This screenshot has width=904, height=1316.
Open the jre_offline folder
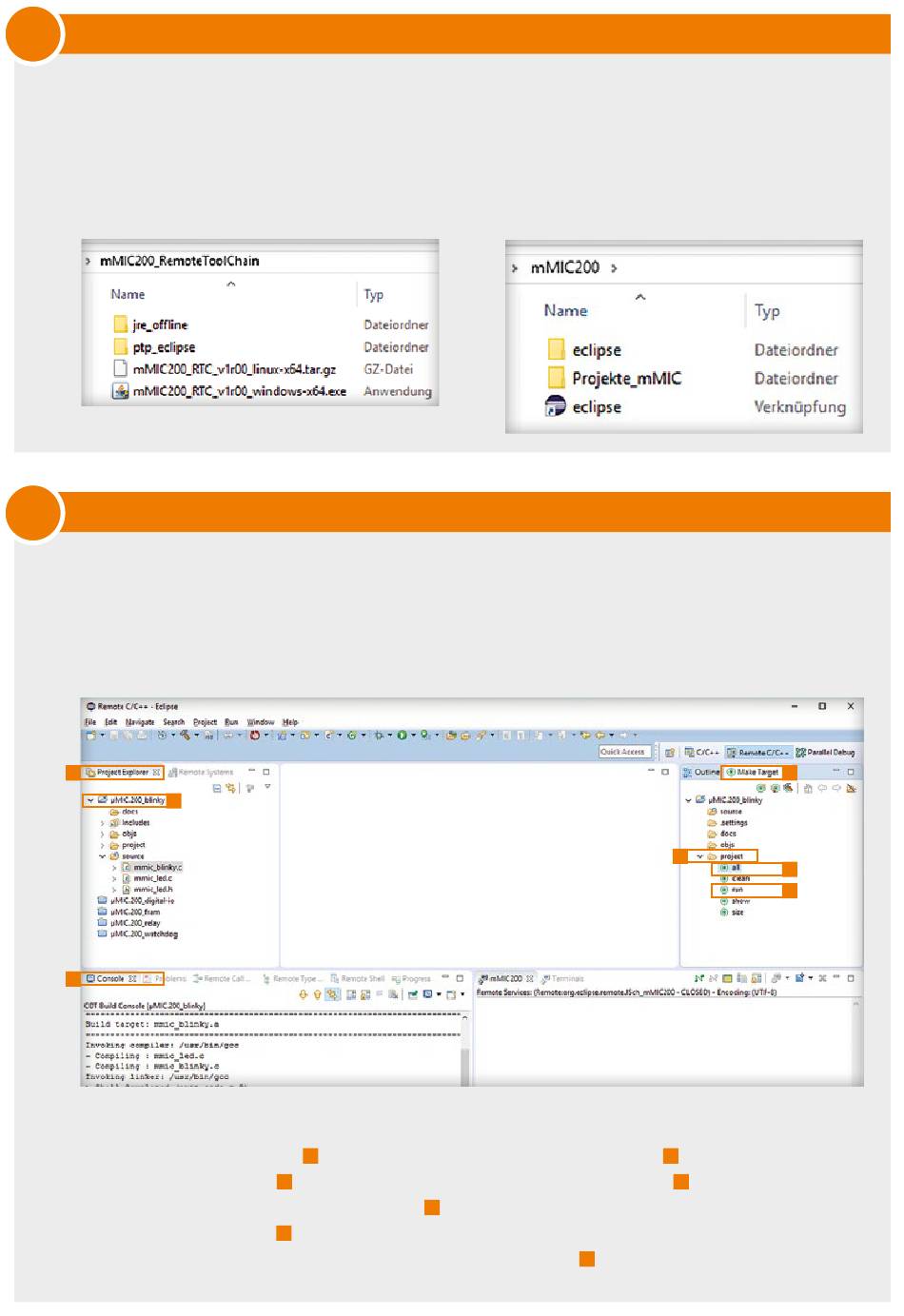[x=150, y=324]
